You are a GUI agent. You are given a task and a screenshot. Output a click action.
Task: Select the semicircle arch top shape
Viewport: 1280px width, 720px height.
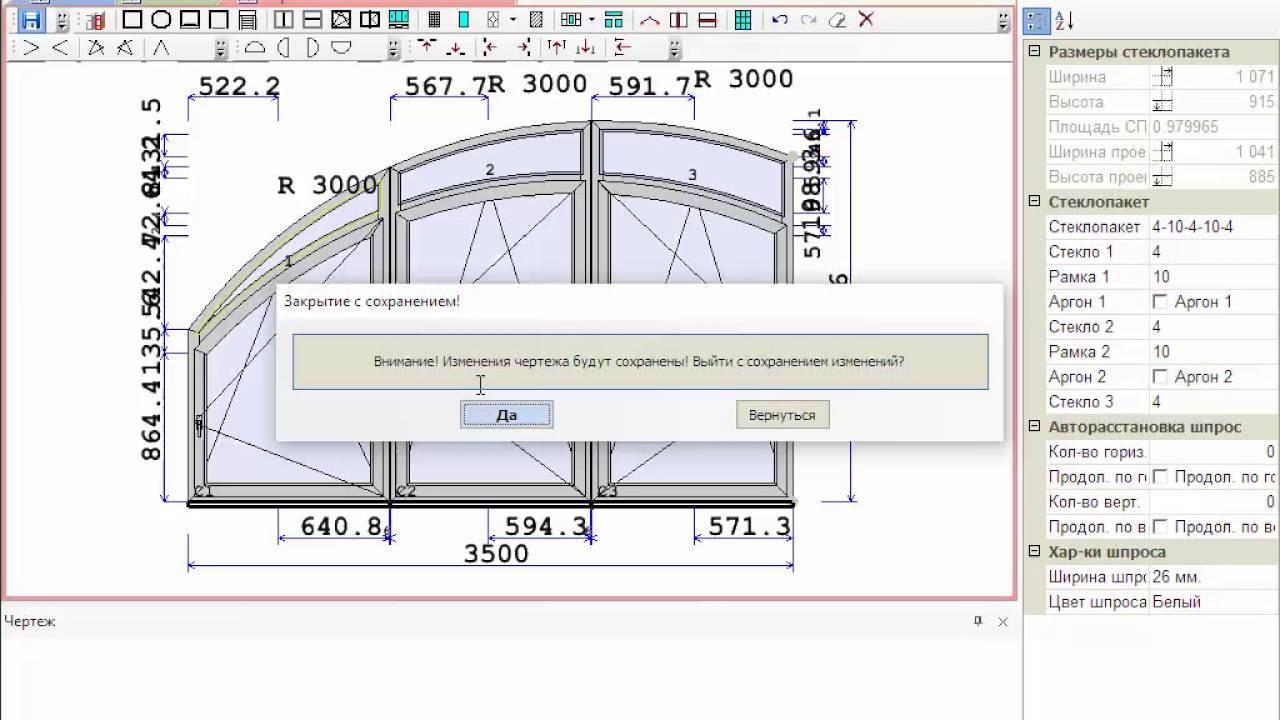[x=255, y=47]
